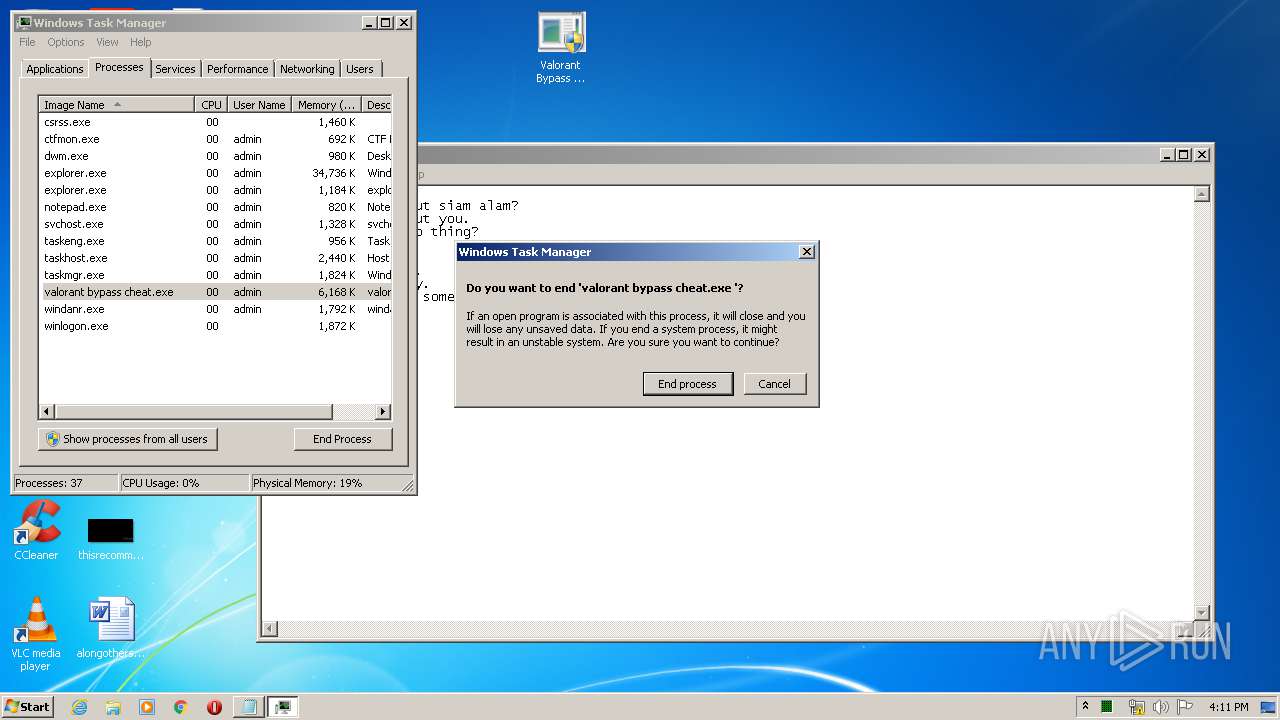Close the end process confirmation dialog

click(807, 252)
